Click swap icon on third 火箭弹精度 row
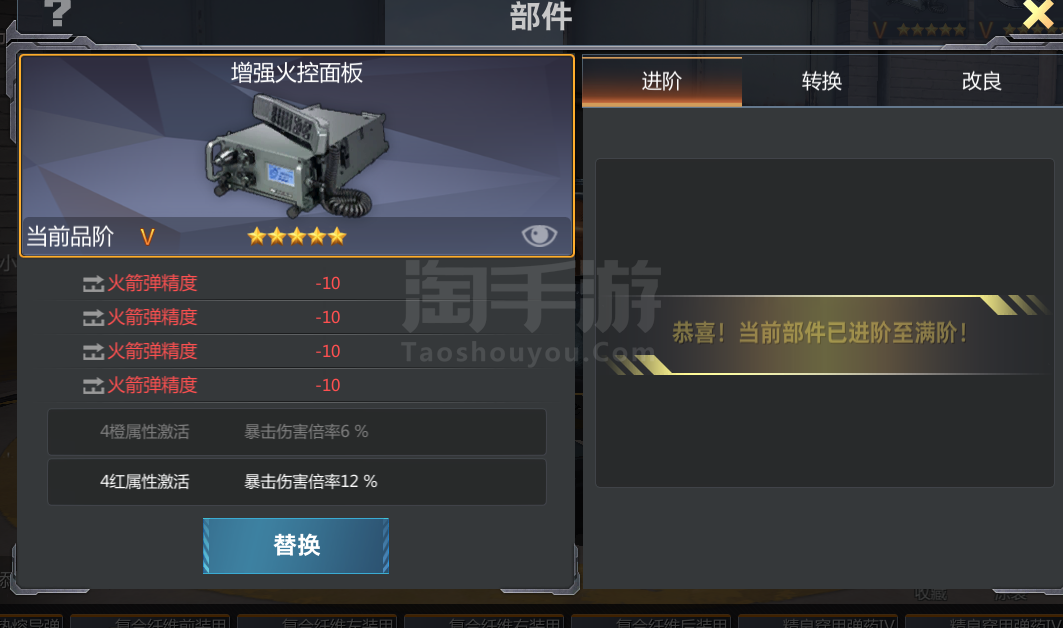Viewport: 1063px width, 628px height. click(x=93, y=351)
